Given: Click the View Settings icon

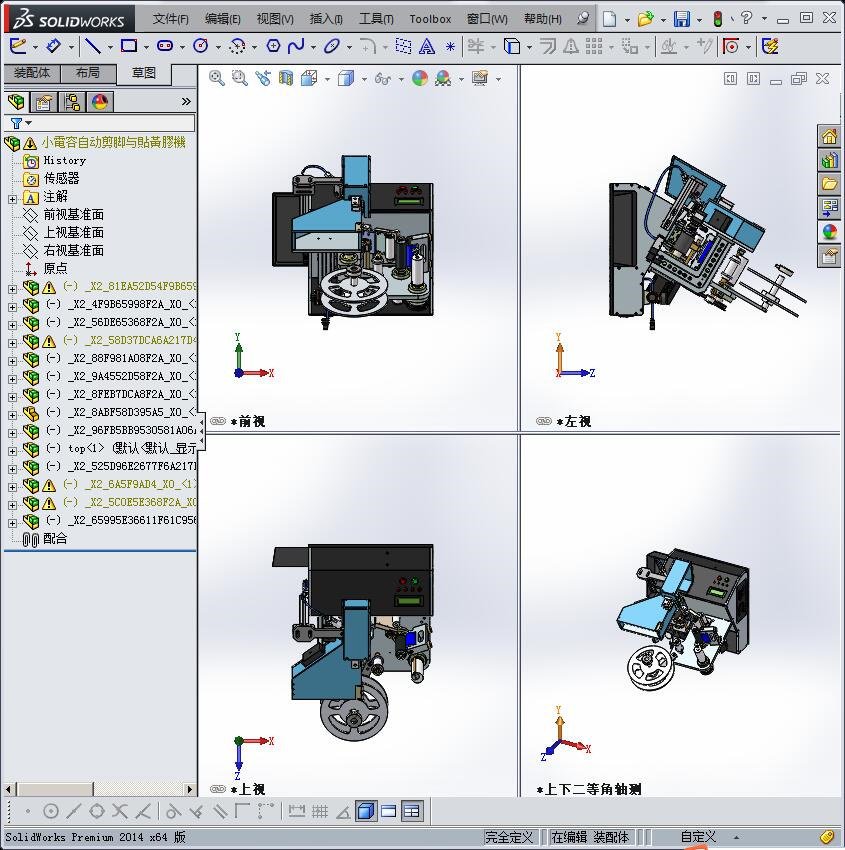Looking at the screenshot, I should [x=480, y=79].
